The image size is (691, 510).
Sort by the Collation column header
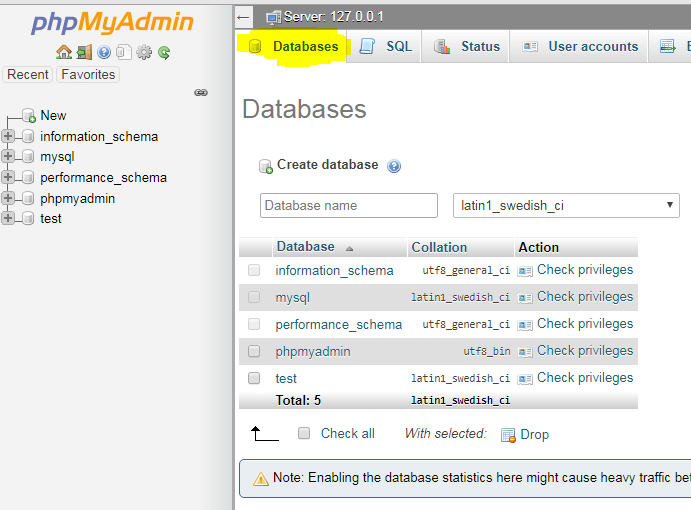(x=439, y=247)
